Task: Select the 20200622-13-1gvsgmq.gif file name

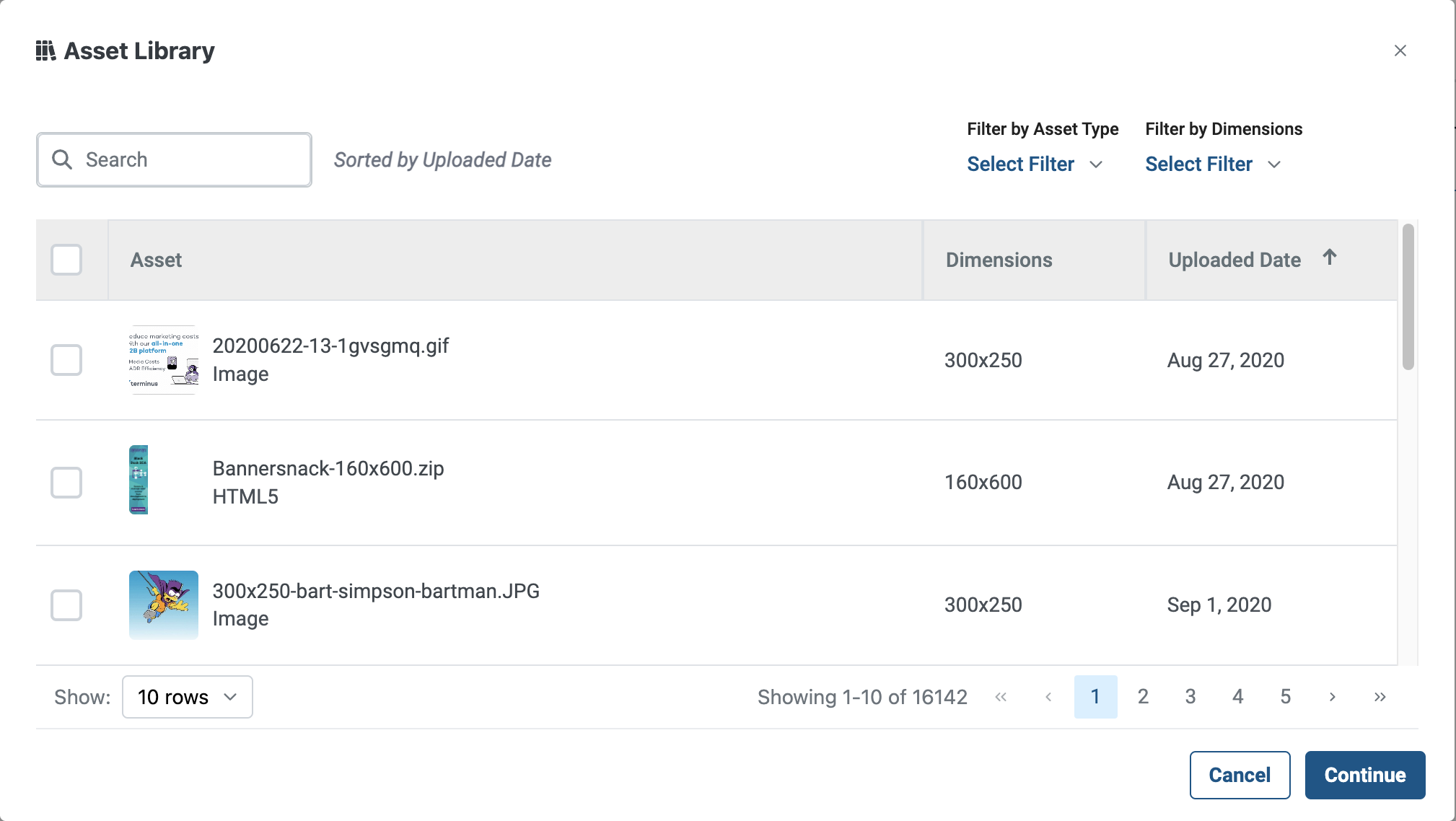Action: [x=330, y=346]
